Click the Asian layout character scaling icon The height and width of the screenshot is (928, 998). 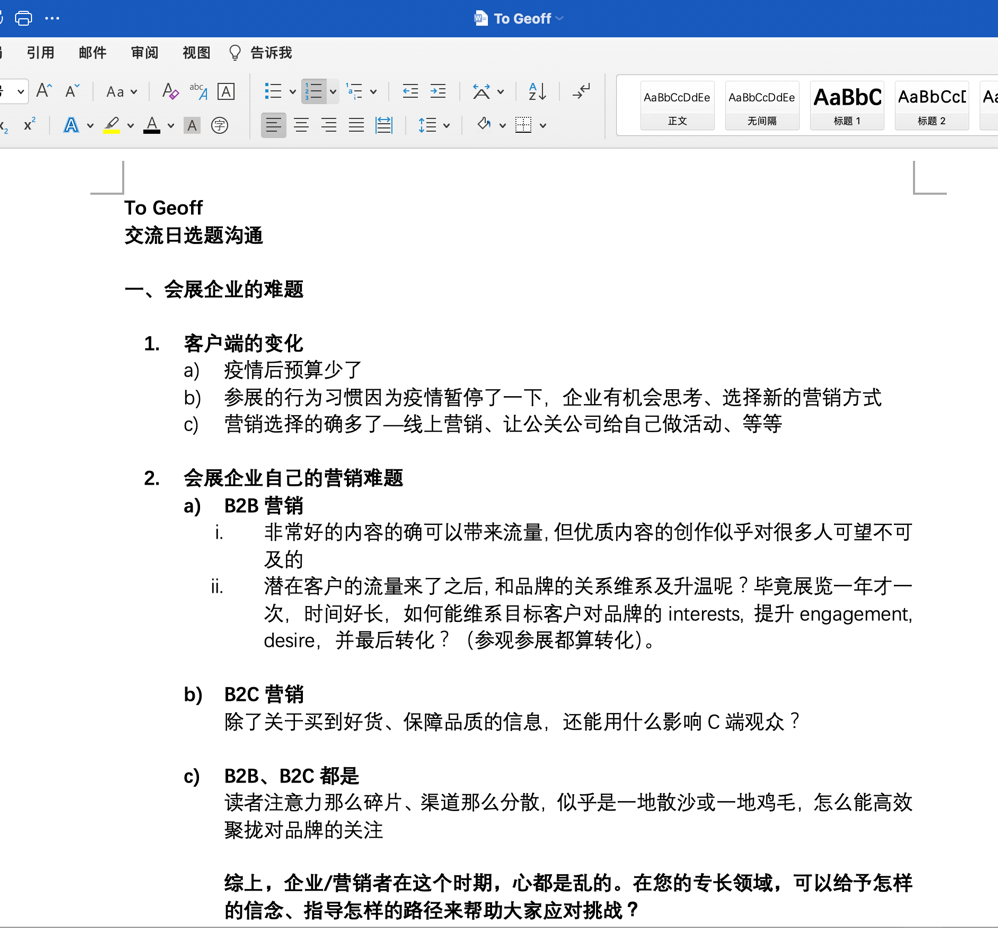pyautogui.click(x=481, y=92)
